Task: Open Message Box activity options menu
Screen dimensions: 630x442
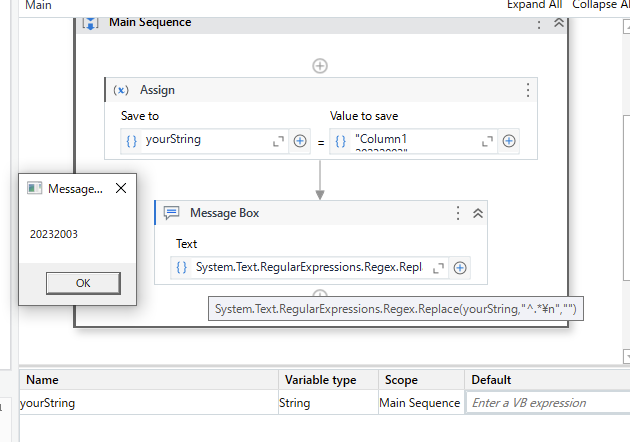Action: [x=458, y=213]
